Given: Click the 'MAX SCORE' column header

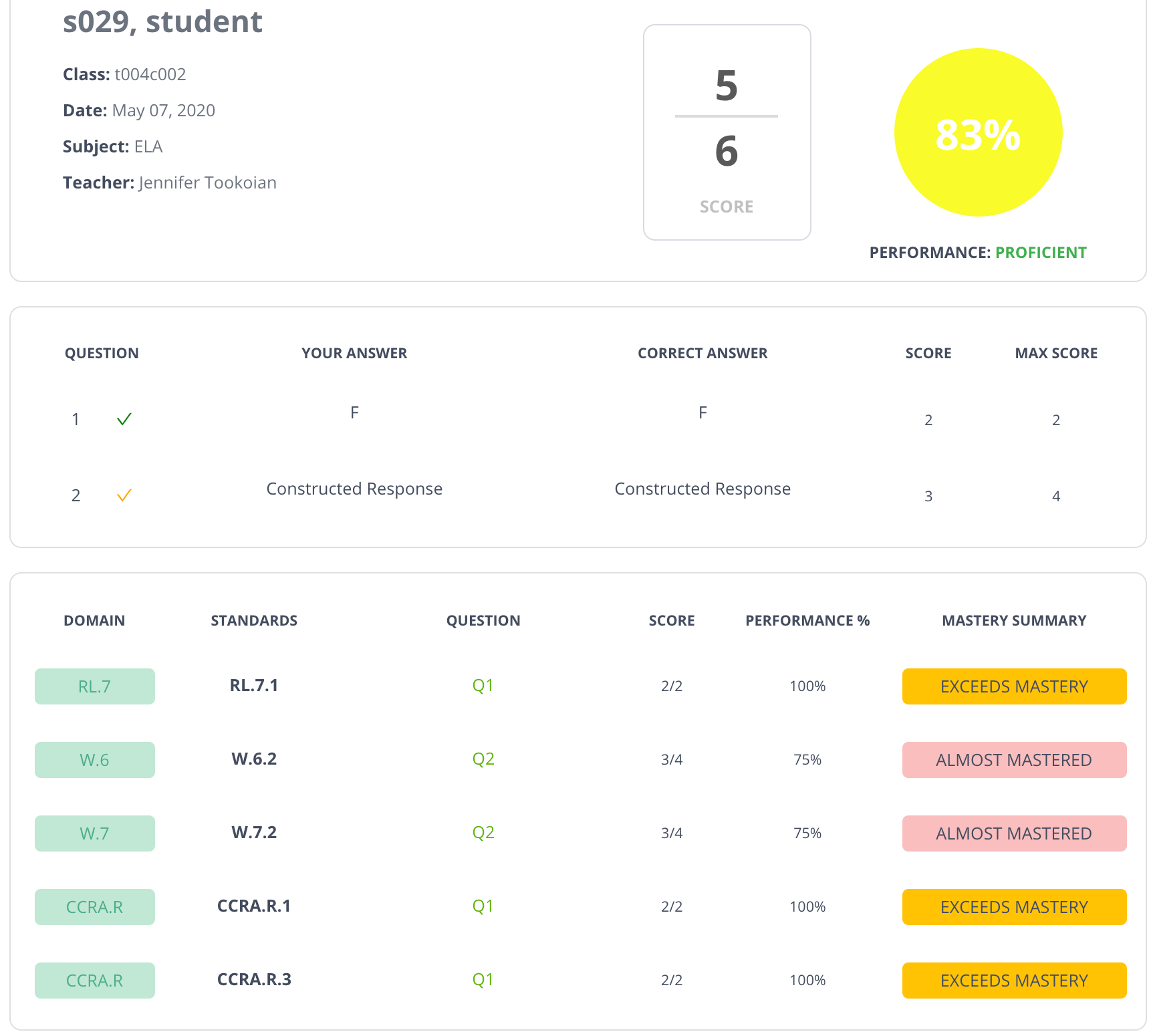Looking at the screenshot, I should (1056, 354).
